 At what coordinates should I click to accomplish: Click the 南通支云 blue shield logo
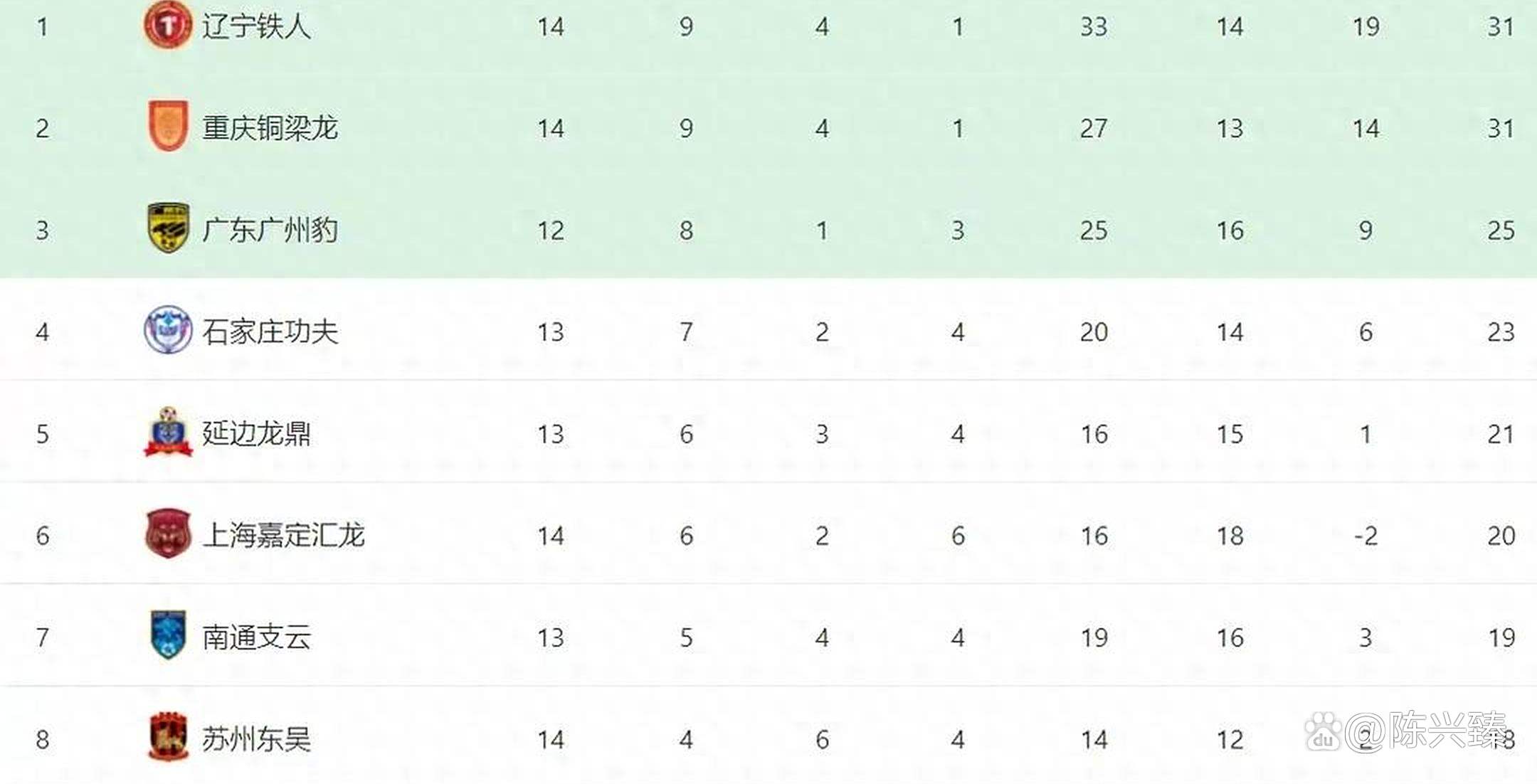coord(169,635)
